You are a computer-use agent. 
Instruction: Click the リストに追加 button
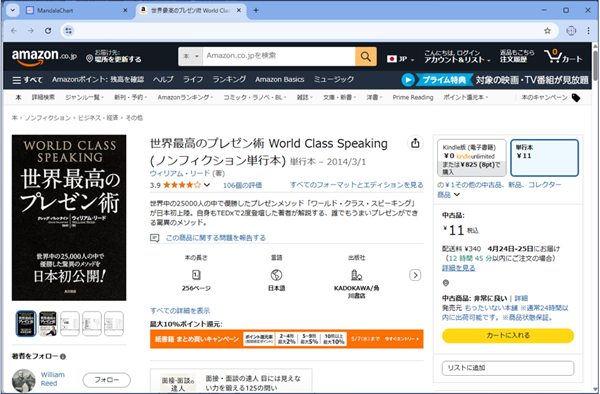508,368
